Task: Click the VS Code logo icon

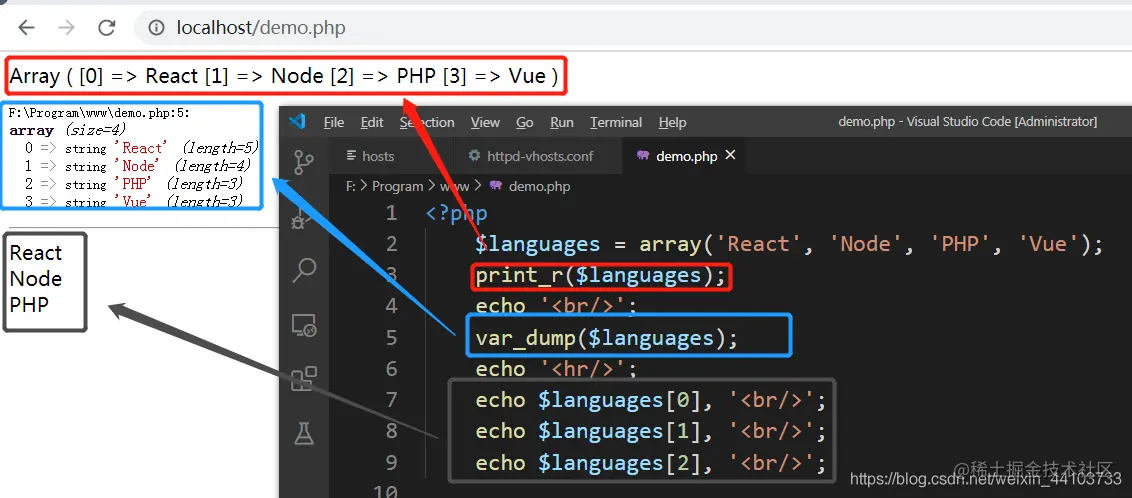Action: 297,122
